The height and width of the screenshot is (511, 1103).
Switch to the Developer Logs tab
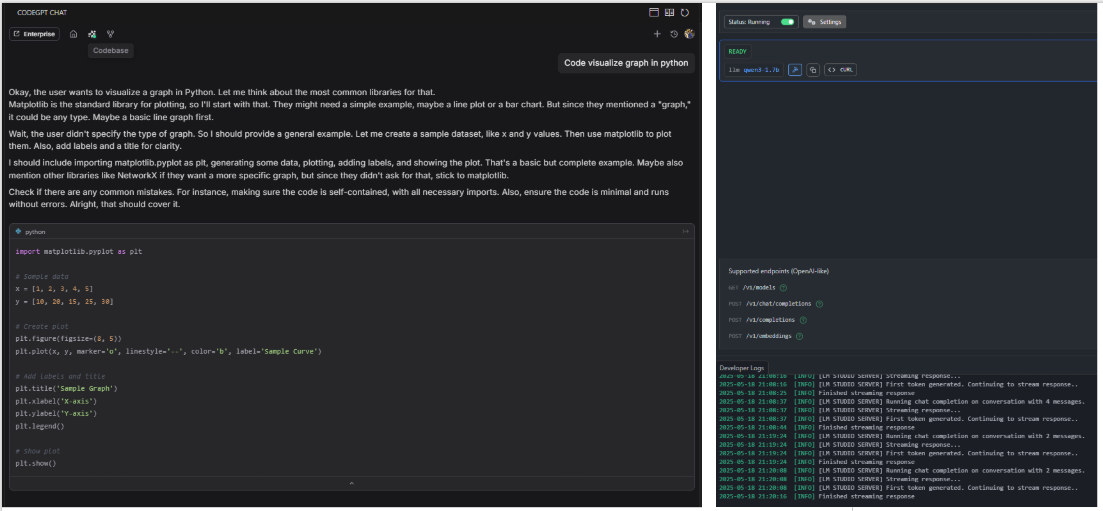click(x=742, y=368)
